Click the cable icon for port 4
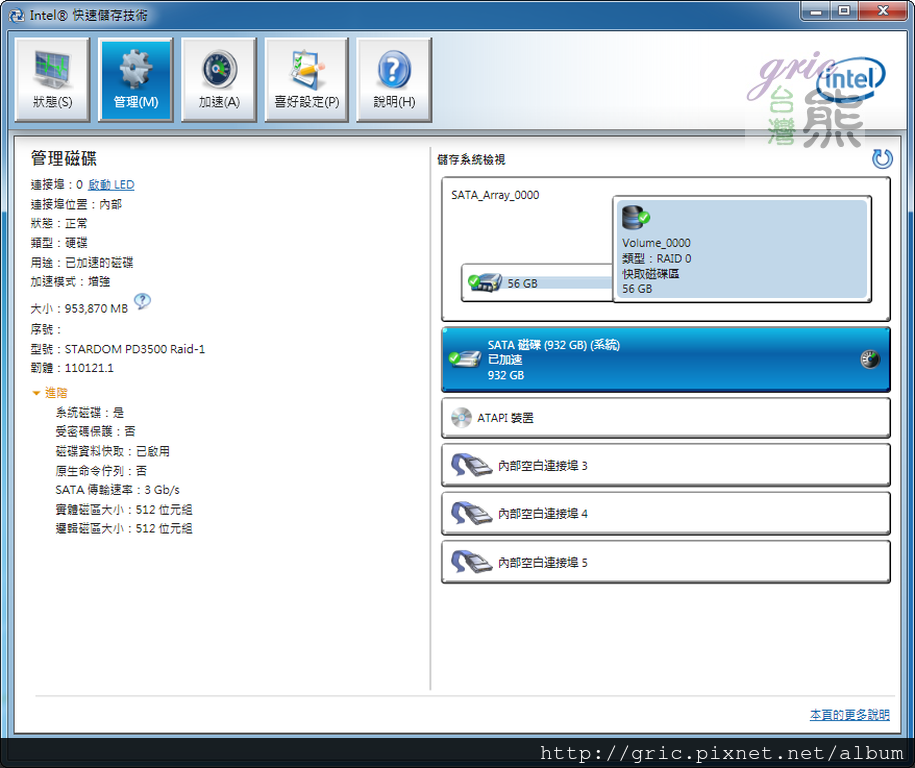 [471, 514]
